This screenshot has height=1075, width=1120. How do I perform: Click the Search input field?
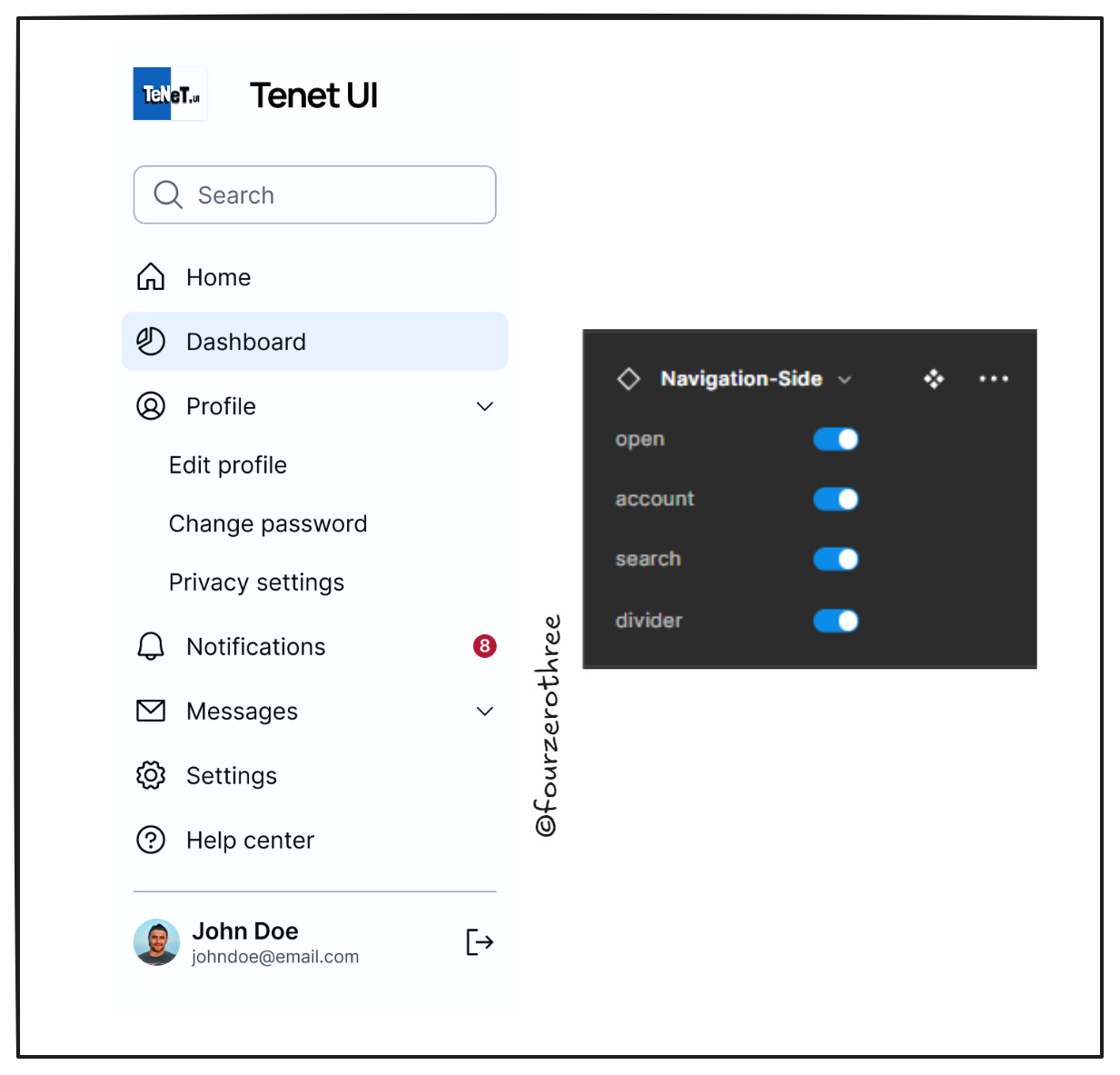[314, 194]
